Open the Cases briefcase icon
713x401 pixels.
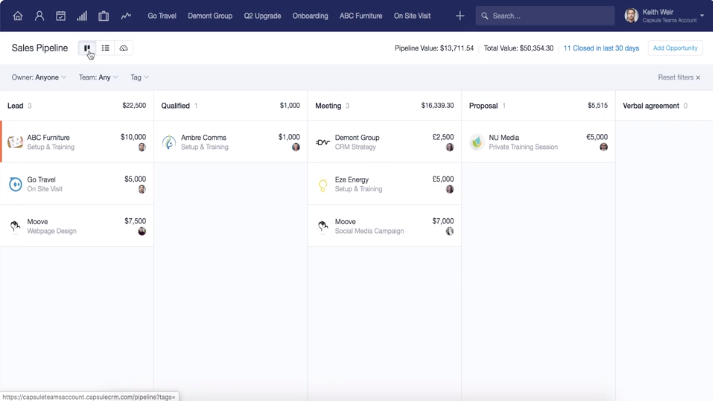[x=104, y=16]
